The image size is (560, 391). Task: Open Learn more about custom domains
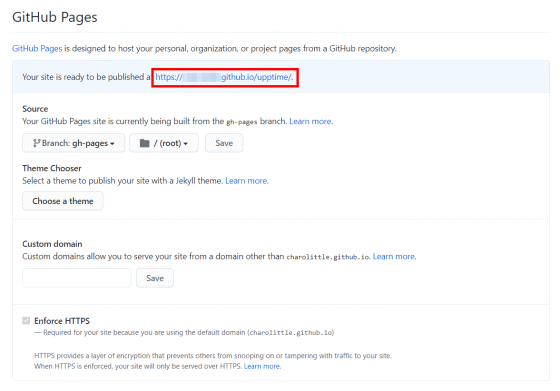click(394, 257)
